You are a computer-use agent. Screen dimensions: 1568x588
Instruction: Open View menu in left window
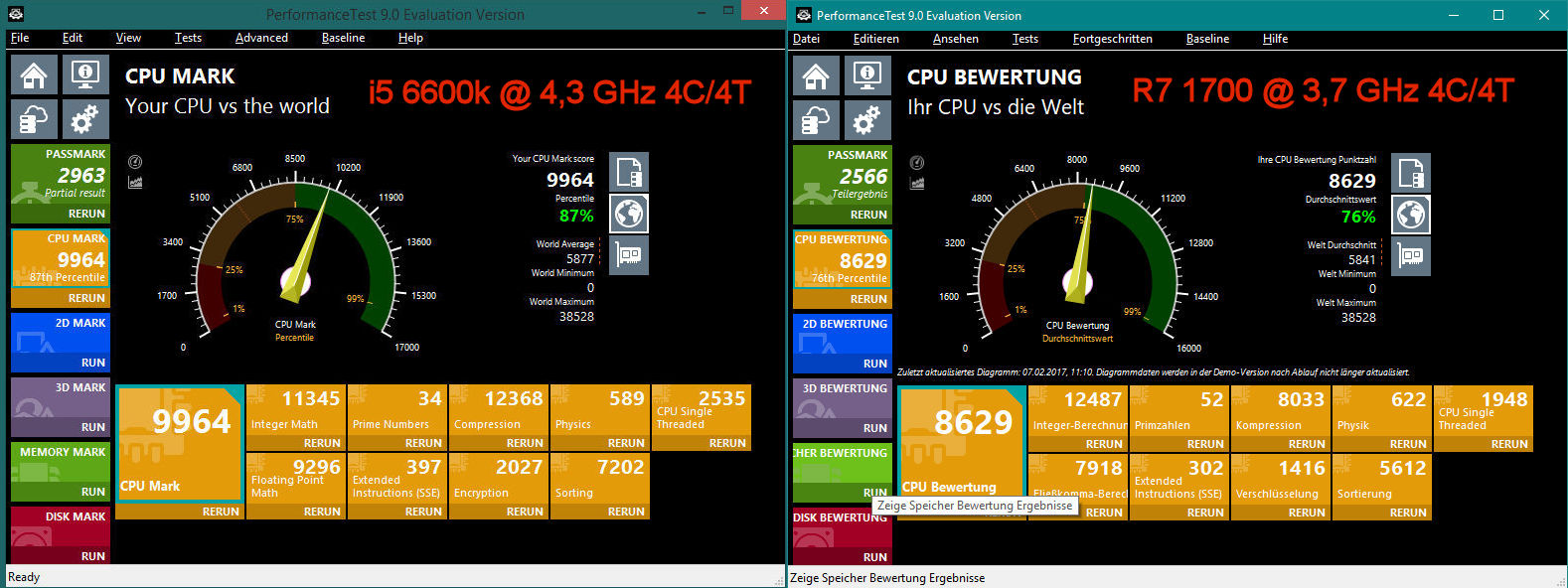tap(128, 38)
